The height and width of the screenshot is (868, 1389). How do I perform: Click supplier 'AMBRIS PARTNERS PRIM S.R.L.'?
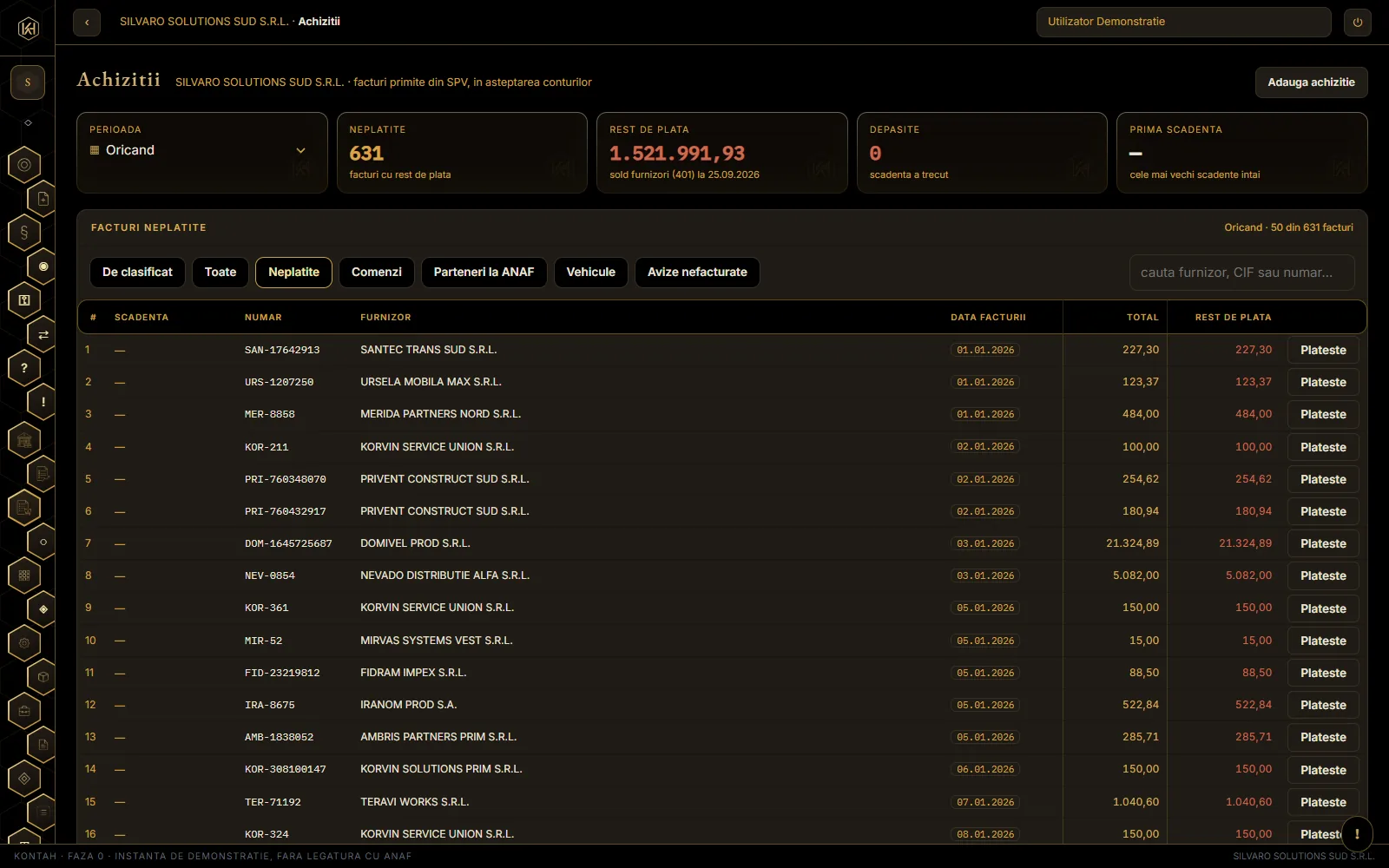tap(438, 737)
